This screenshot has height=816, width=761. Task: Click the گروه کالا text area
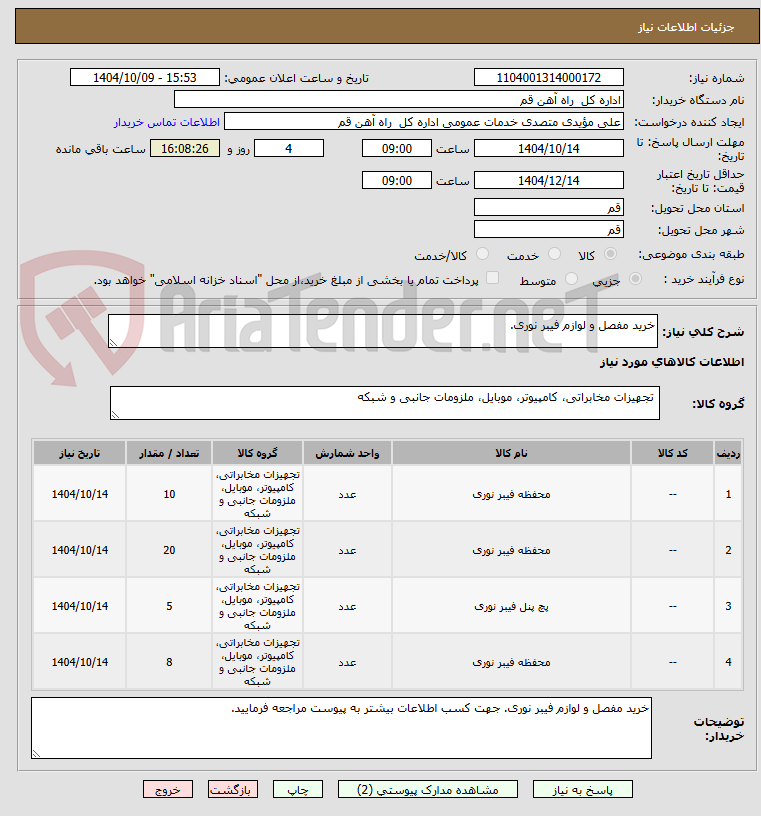click(385, 403)
